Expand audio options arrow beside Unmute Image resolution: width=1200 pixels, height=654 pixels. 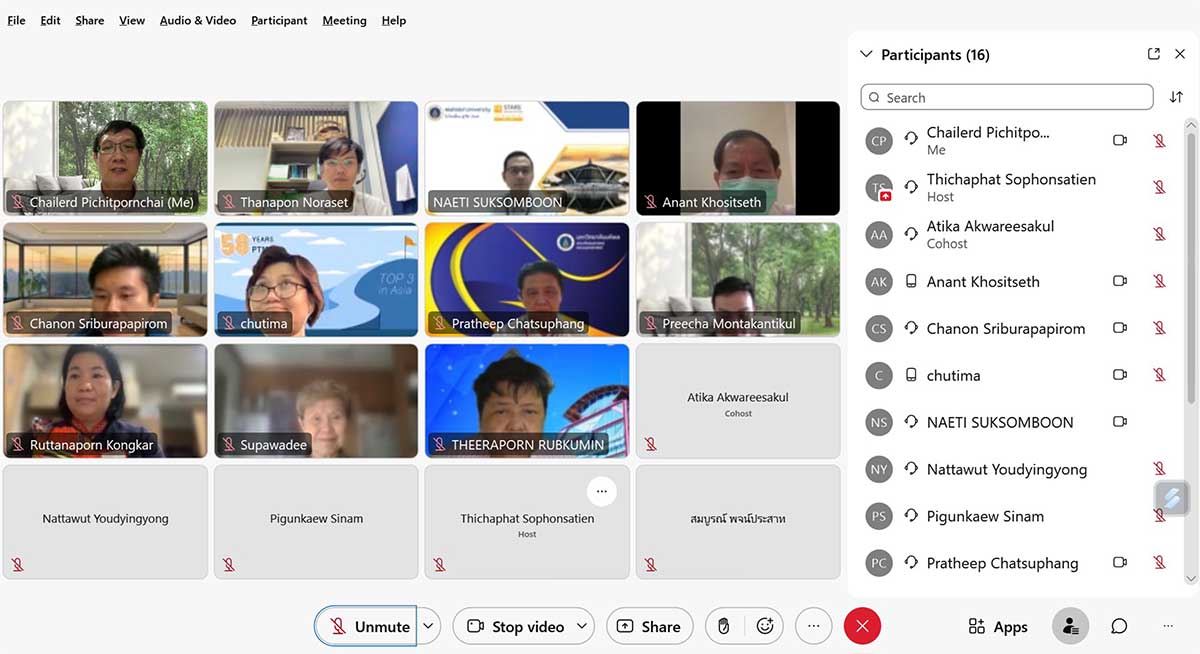(428, 626)
